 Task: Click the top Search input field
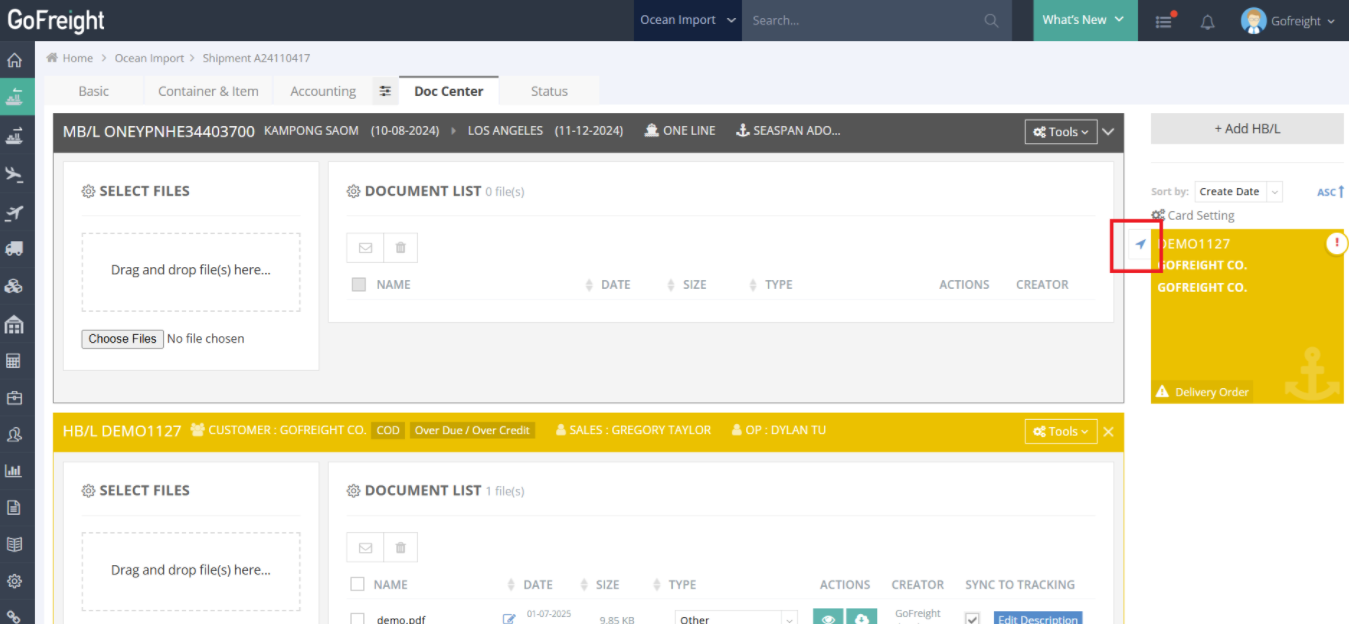tap(865, 20)
